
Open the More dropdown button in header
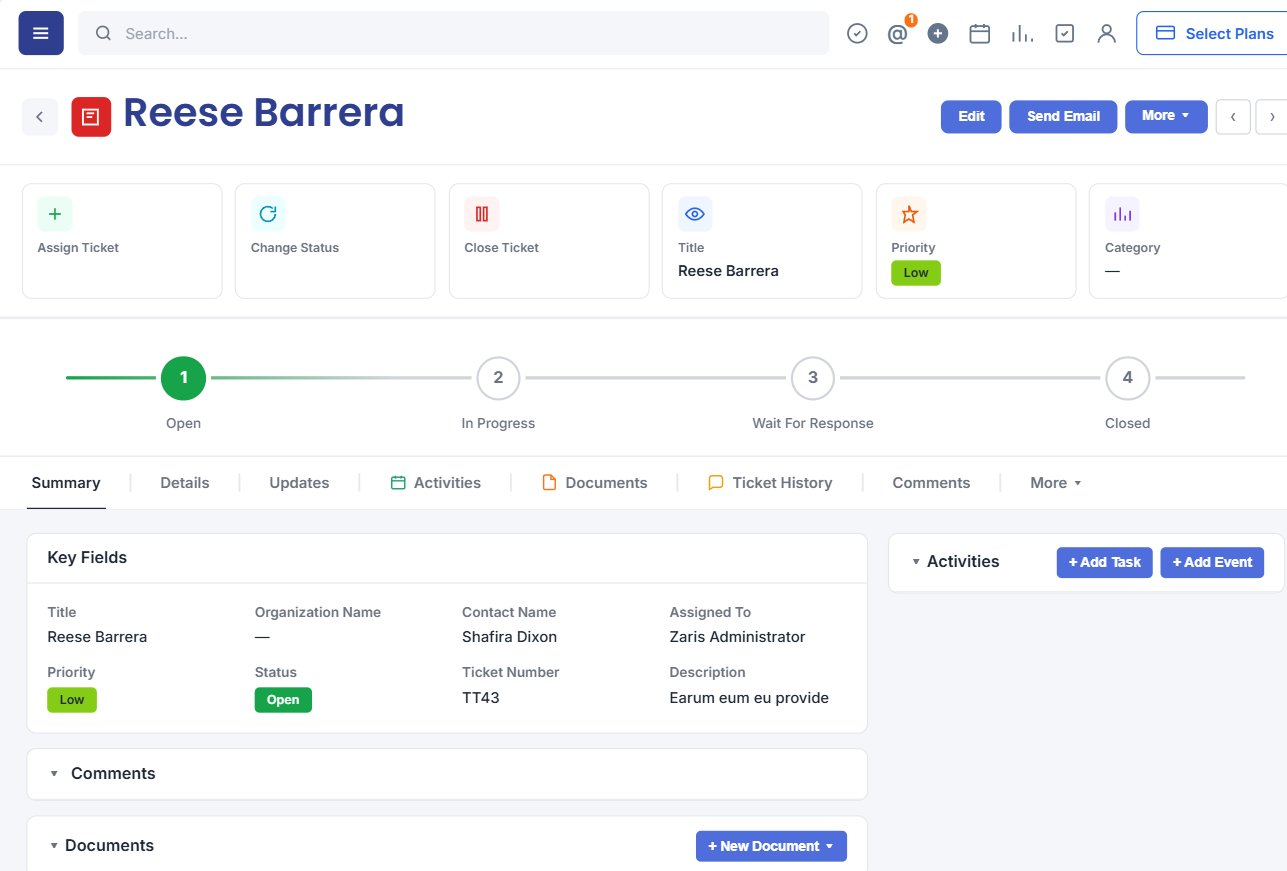[x=1166, y=116]
